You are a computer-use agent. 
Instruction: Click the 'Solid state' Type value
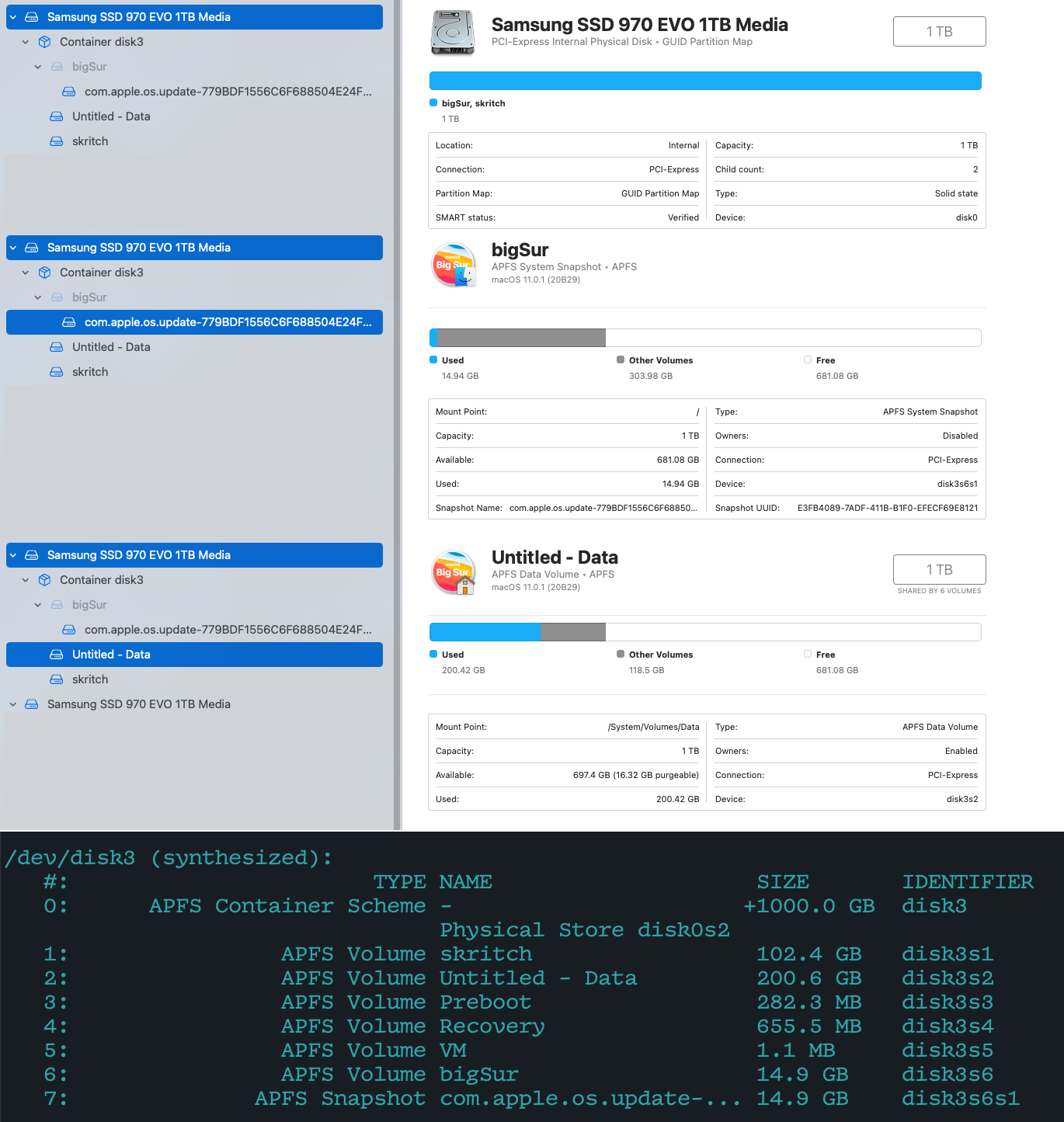point(957,193)
